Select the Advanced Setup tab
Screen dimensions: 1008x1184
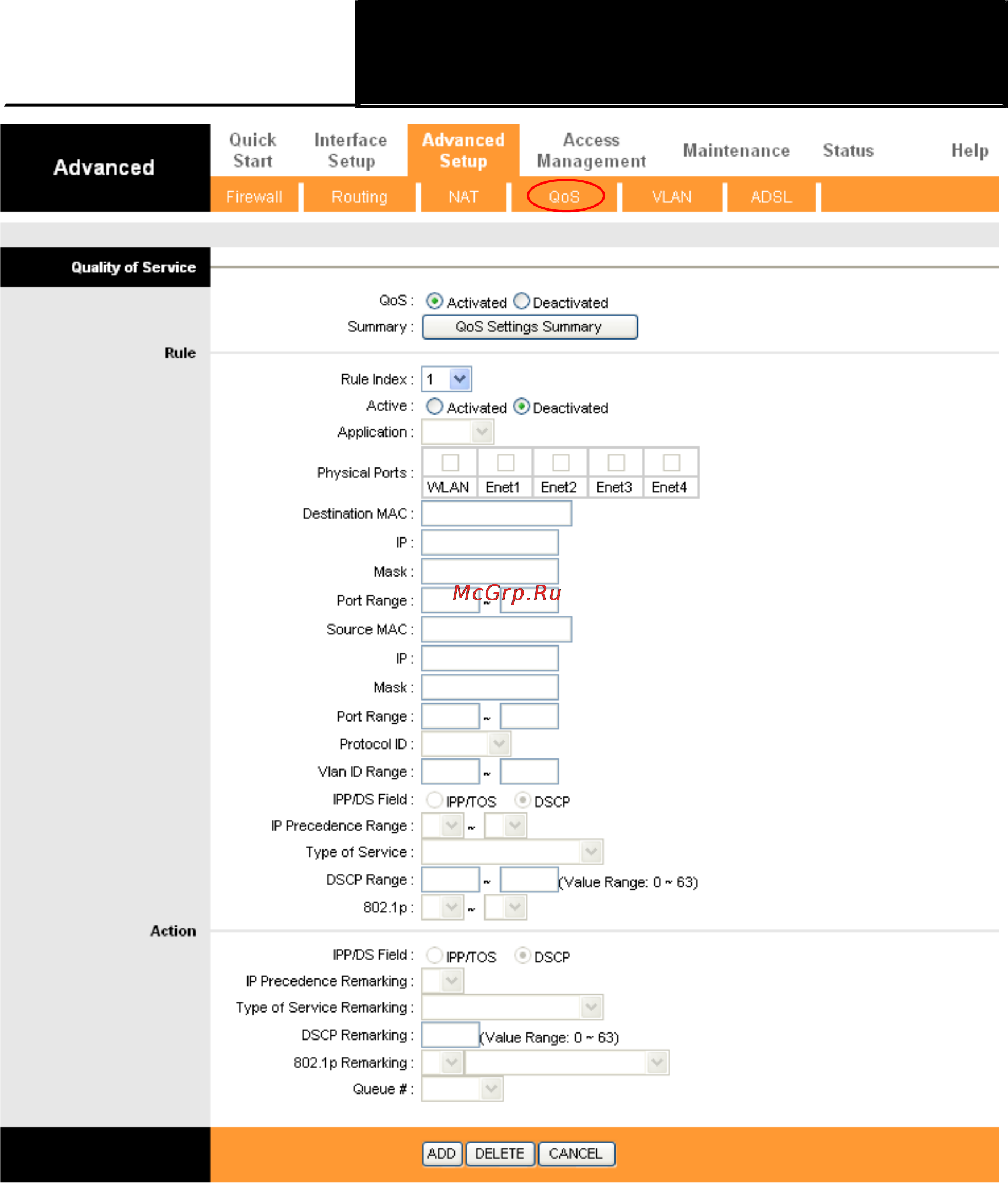tap(463, 150)
